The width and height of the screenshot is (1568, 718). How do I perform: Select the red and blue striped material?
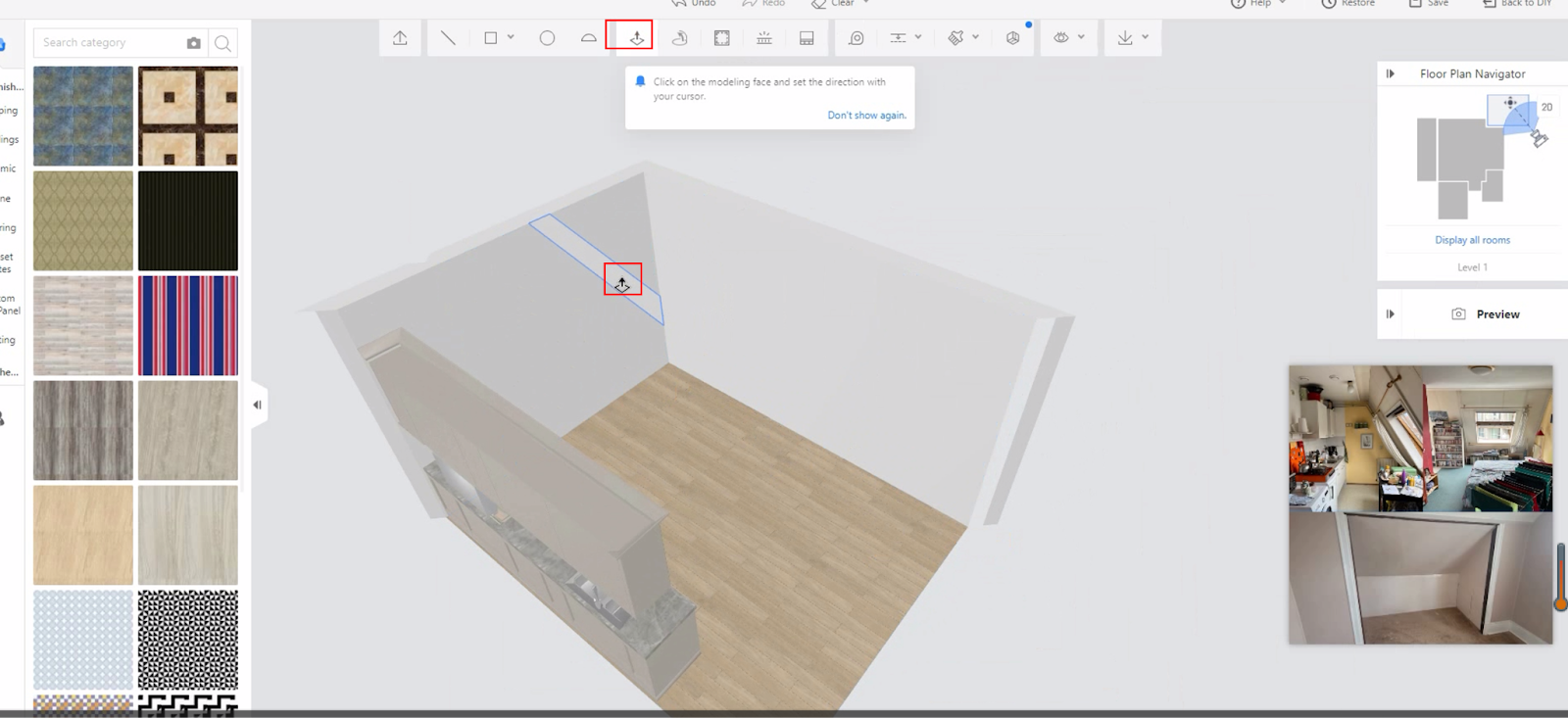pyautogui.click(x=188, y=325)
